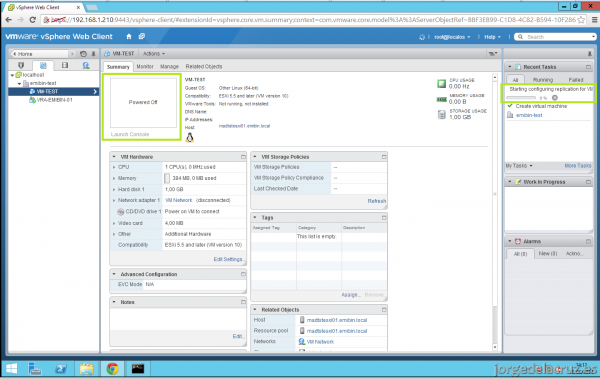
Task: Pin the navigator pane
Action: tap(93, 54)
